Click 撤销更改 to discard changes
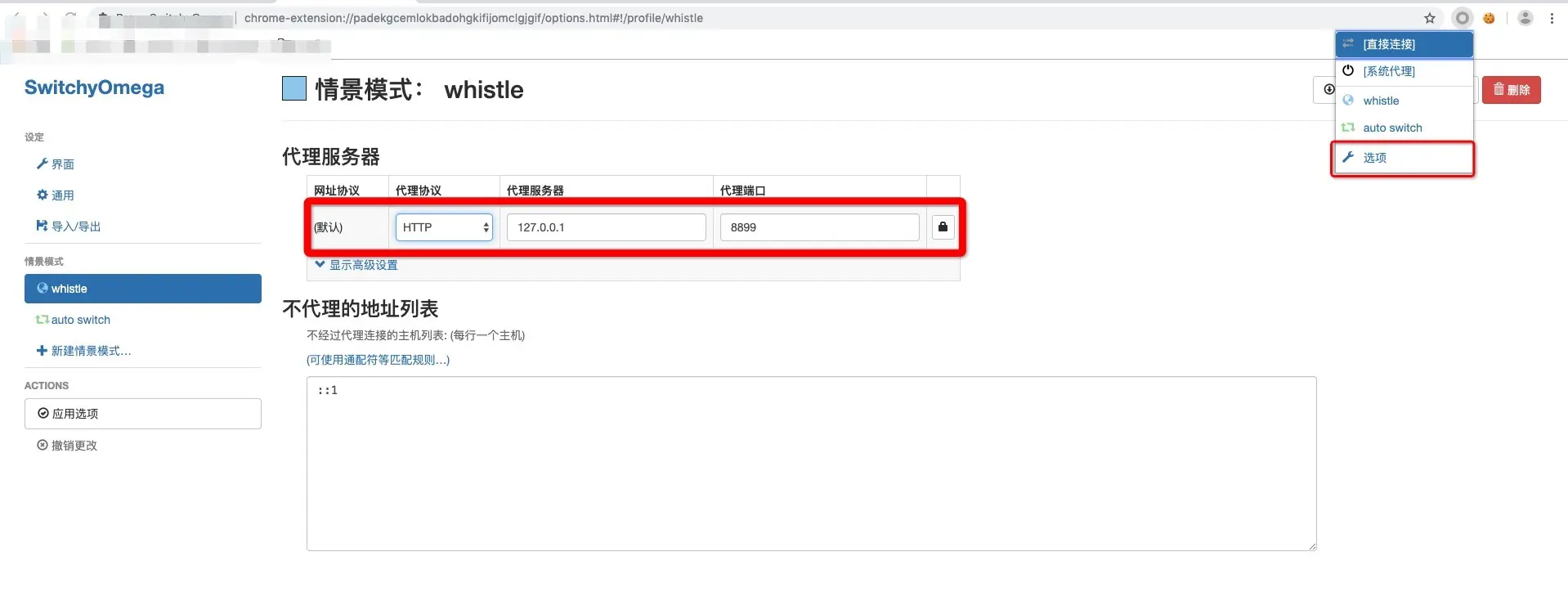The height and width of the screenshot is (592, 1568). (x=67, y=446)
